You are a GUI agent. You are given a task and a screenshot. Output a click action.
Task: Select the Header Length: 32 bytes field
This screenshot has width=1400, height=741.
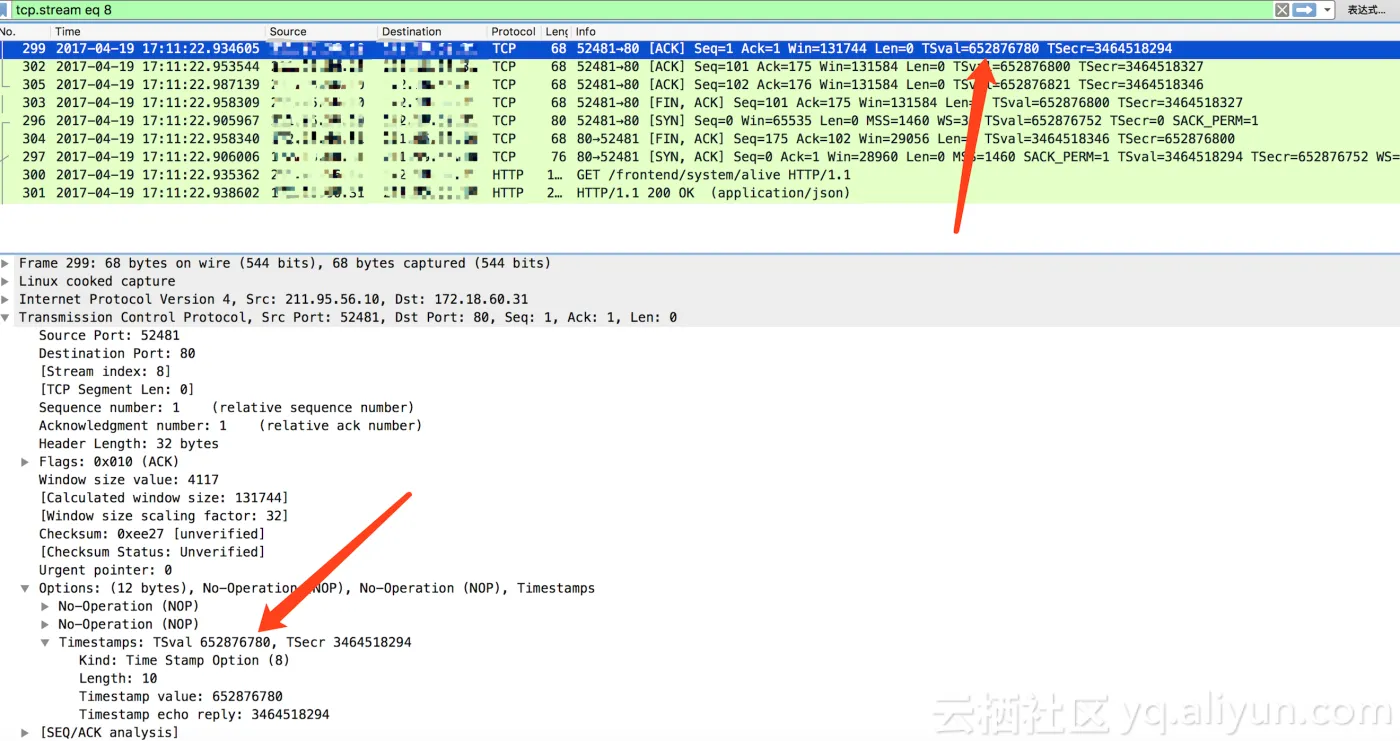[x=128, y=443]
